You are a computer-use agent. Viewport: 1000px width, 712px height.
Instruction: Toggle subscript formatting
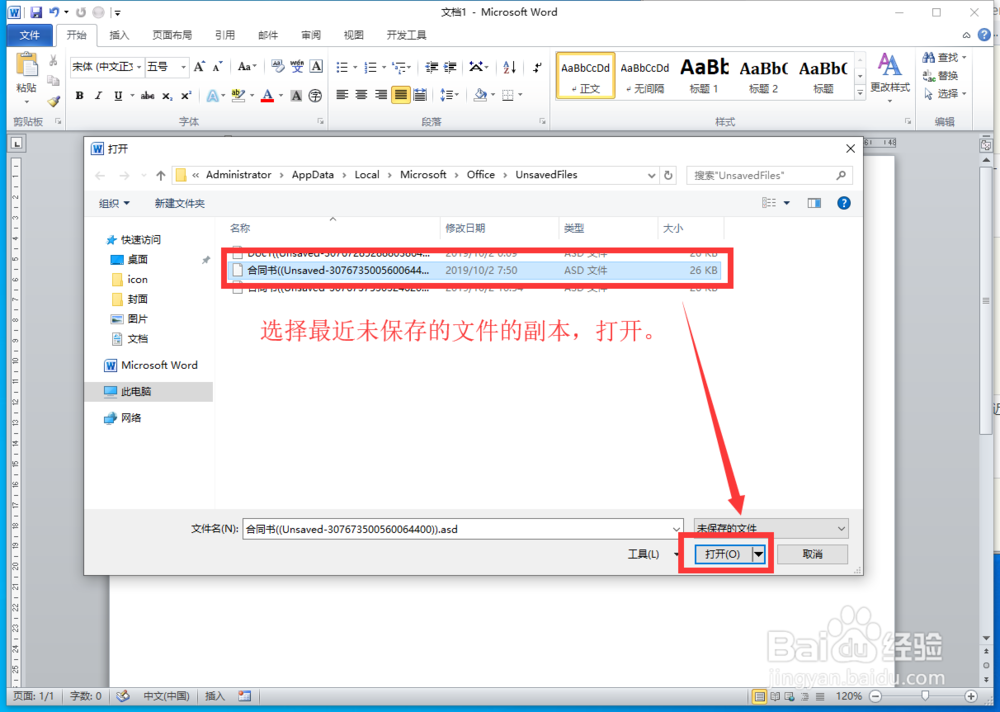tap(167, 96)
